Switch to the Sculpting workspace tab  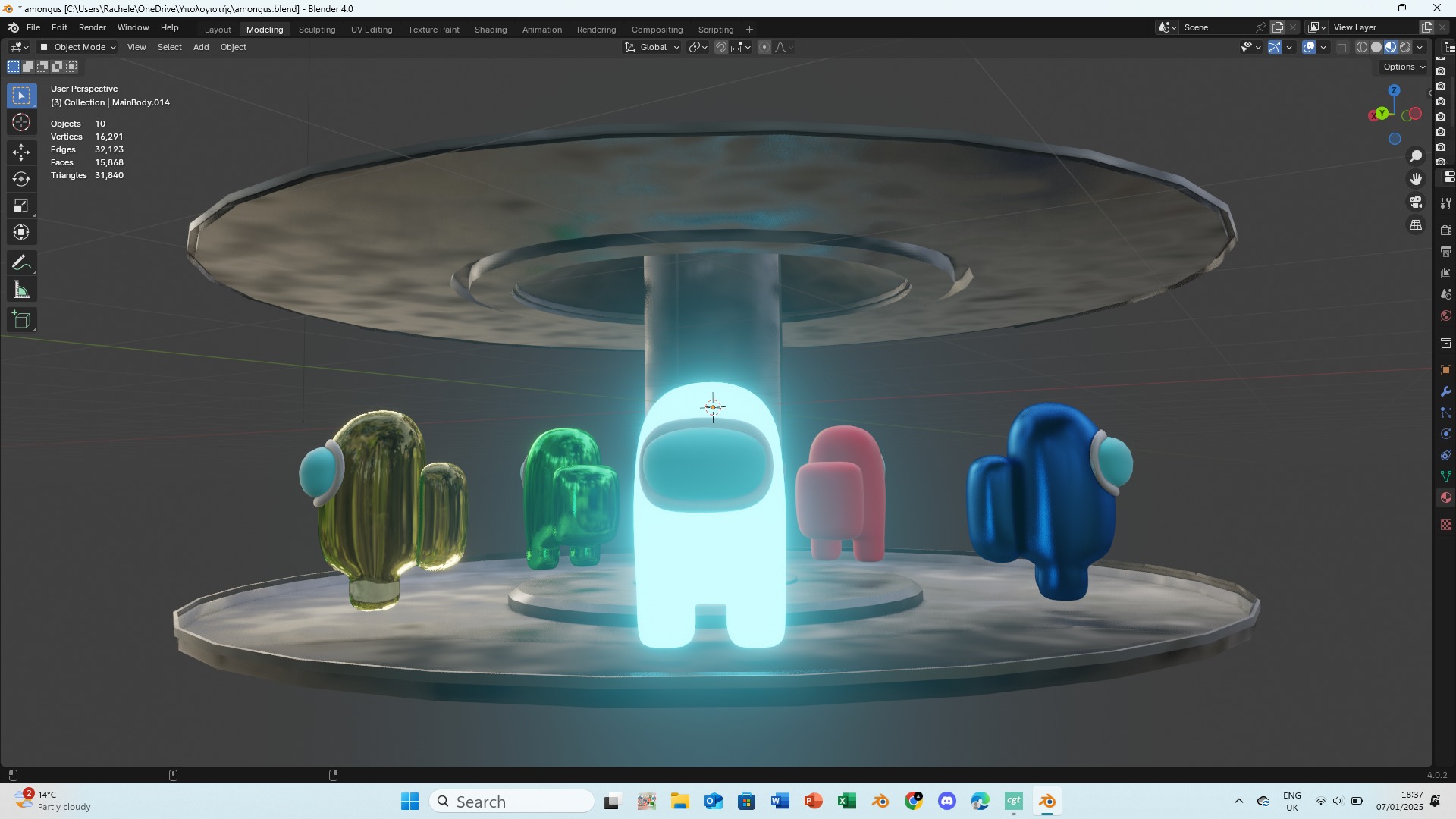317,30
